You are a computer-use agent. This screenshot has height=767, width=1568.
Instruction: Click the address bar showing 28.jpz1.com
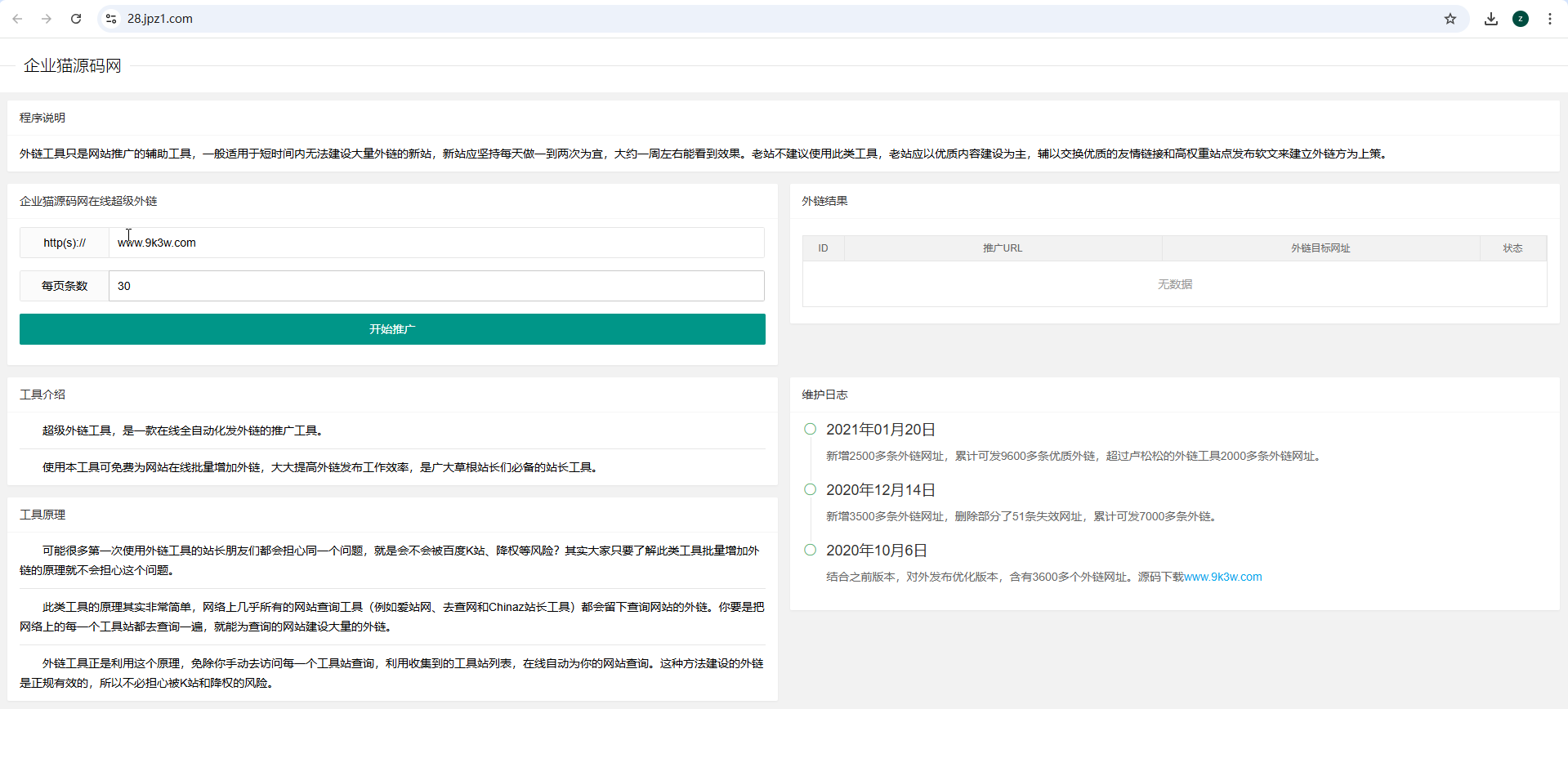pos(735,19)
